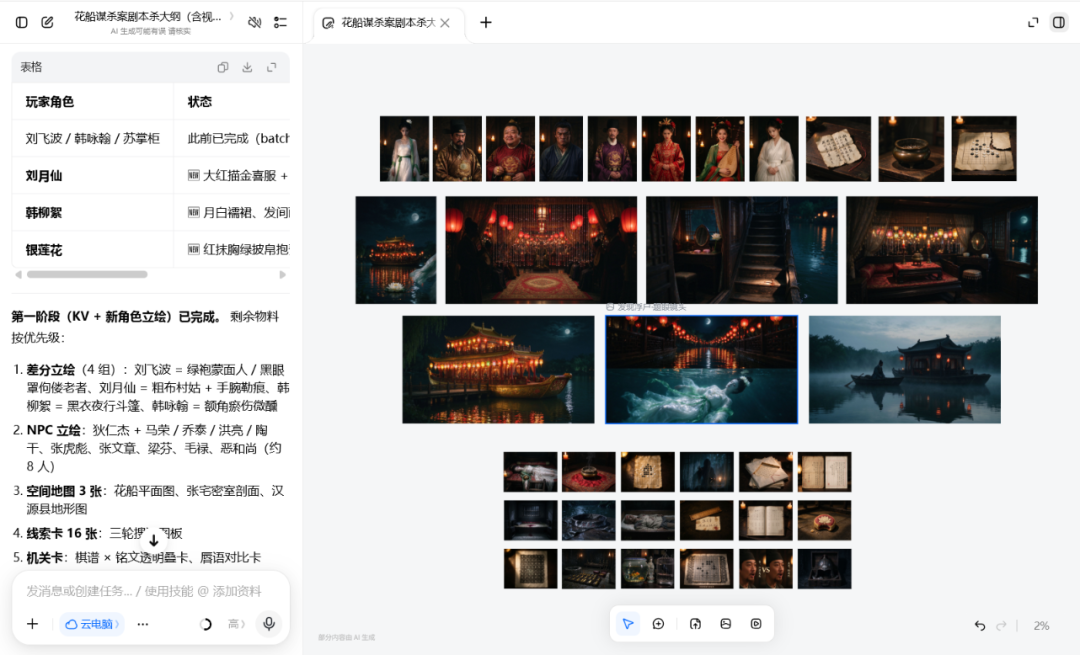
Task: Toggle the right side panel icon
Action: point(1059,22)
